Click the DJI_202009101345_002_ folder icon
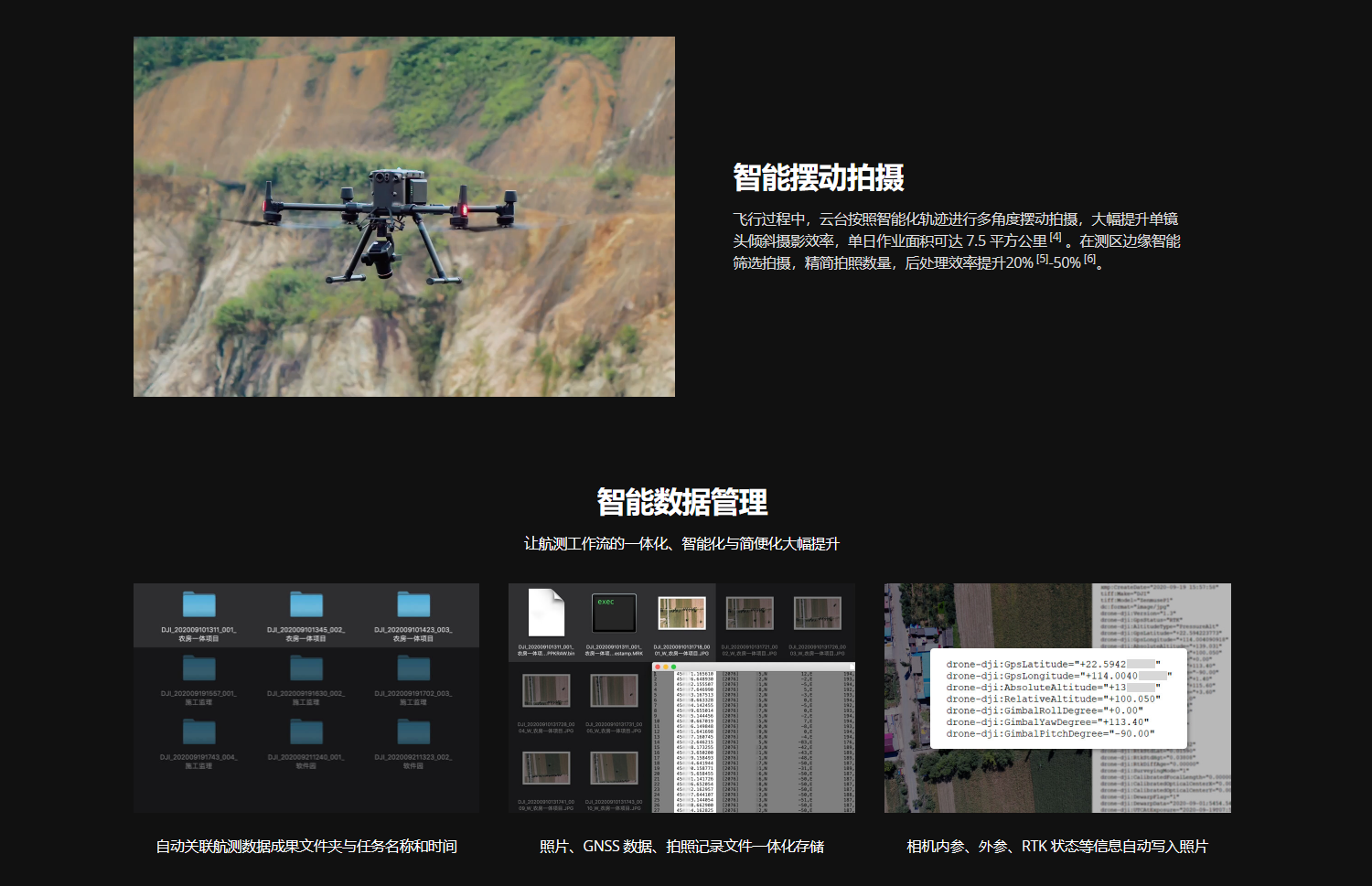 (x=306, y=604)
